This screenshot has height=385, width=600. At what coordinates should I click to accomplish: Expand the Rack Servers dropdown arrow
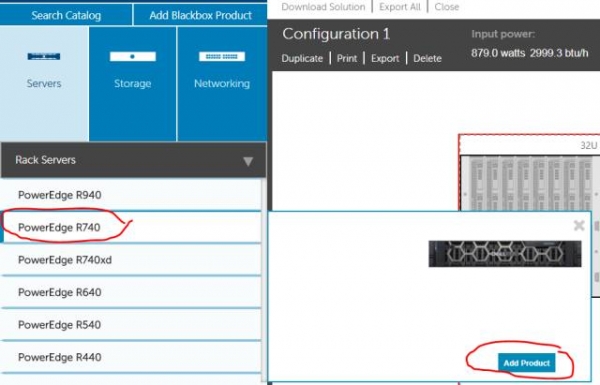pos(248,161)
